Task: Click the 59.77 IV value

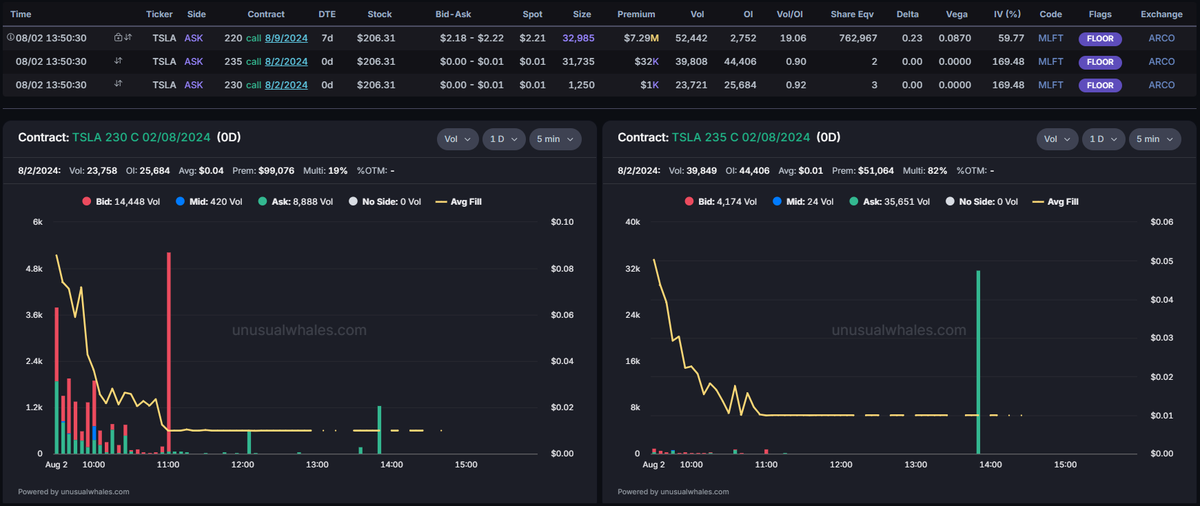Action: [x=1011, y=37]
